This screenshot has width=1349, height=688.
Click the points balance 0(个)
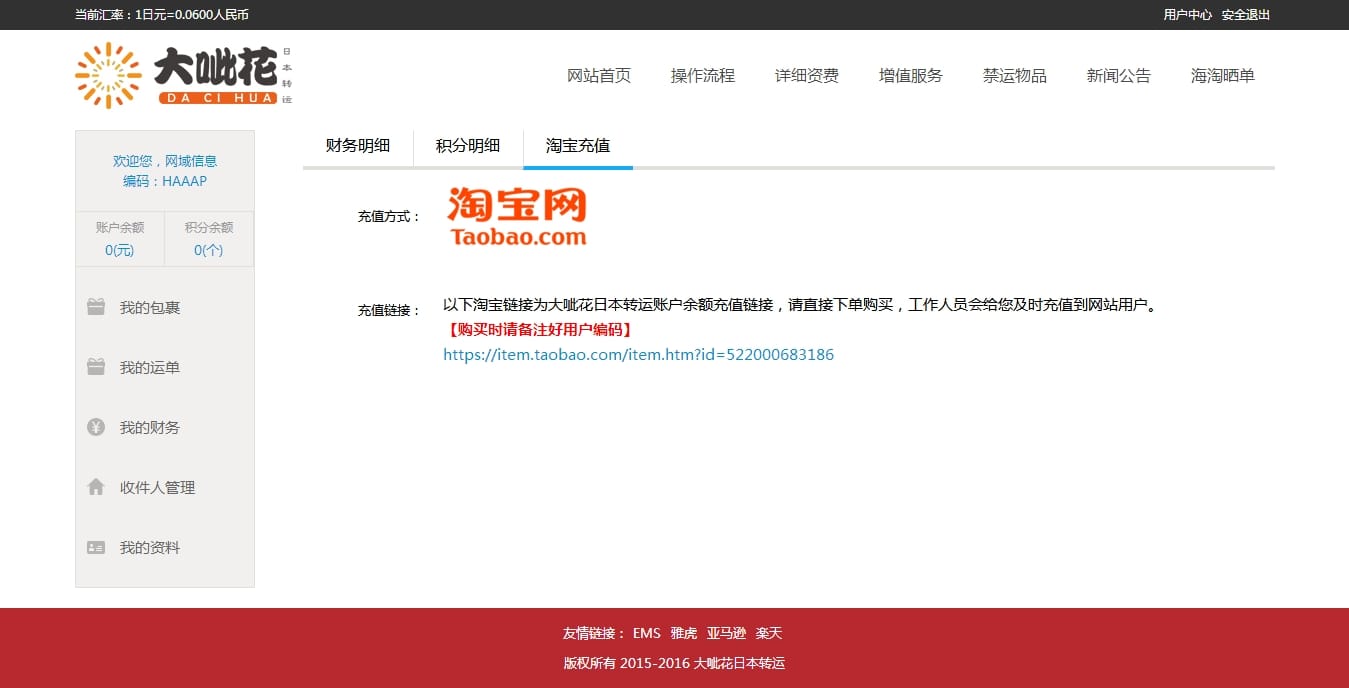(209, 250)
